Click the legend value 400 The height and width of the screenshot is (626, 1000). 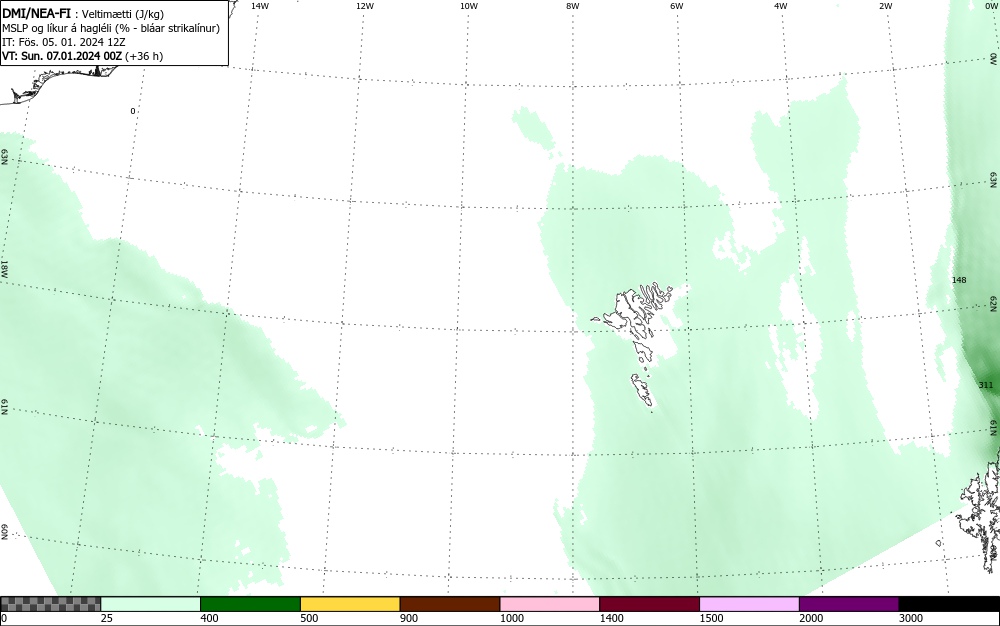[x=209, y=618]
